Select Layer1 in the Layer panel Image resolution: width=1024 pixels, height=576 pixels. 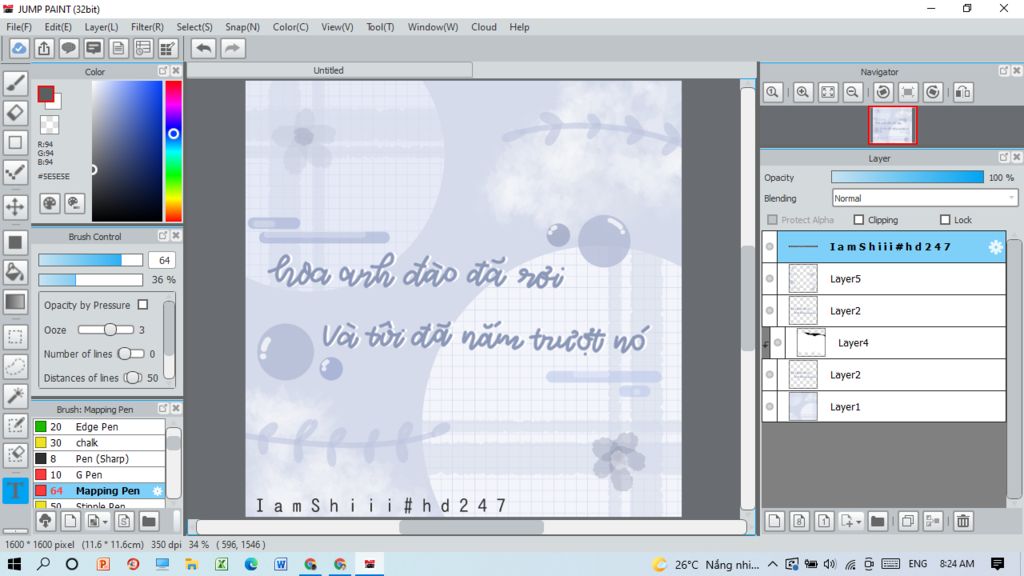[884, 407]
